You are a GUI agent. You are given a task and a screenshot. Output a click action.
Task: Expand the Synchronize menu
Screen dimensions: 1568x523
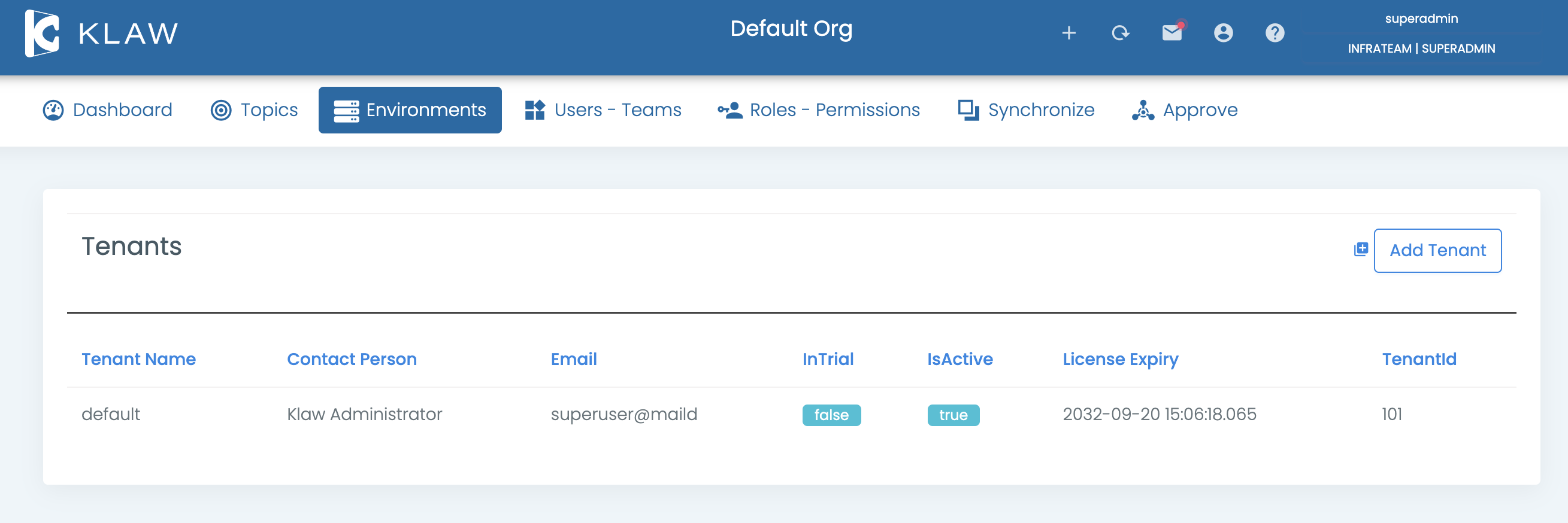click(1026, 110)
